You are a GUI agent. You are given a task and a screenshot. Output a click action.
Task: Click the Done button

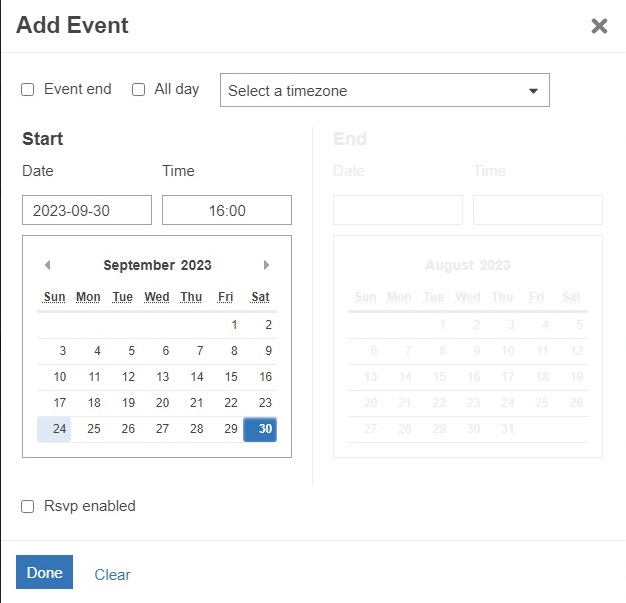(x=44, y=573)
